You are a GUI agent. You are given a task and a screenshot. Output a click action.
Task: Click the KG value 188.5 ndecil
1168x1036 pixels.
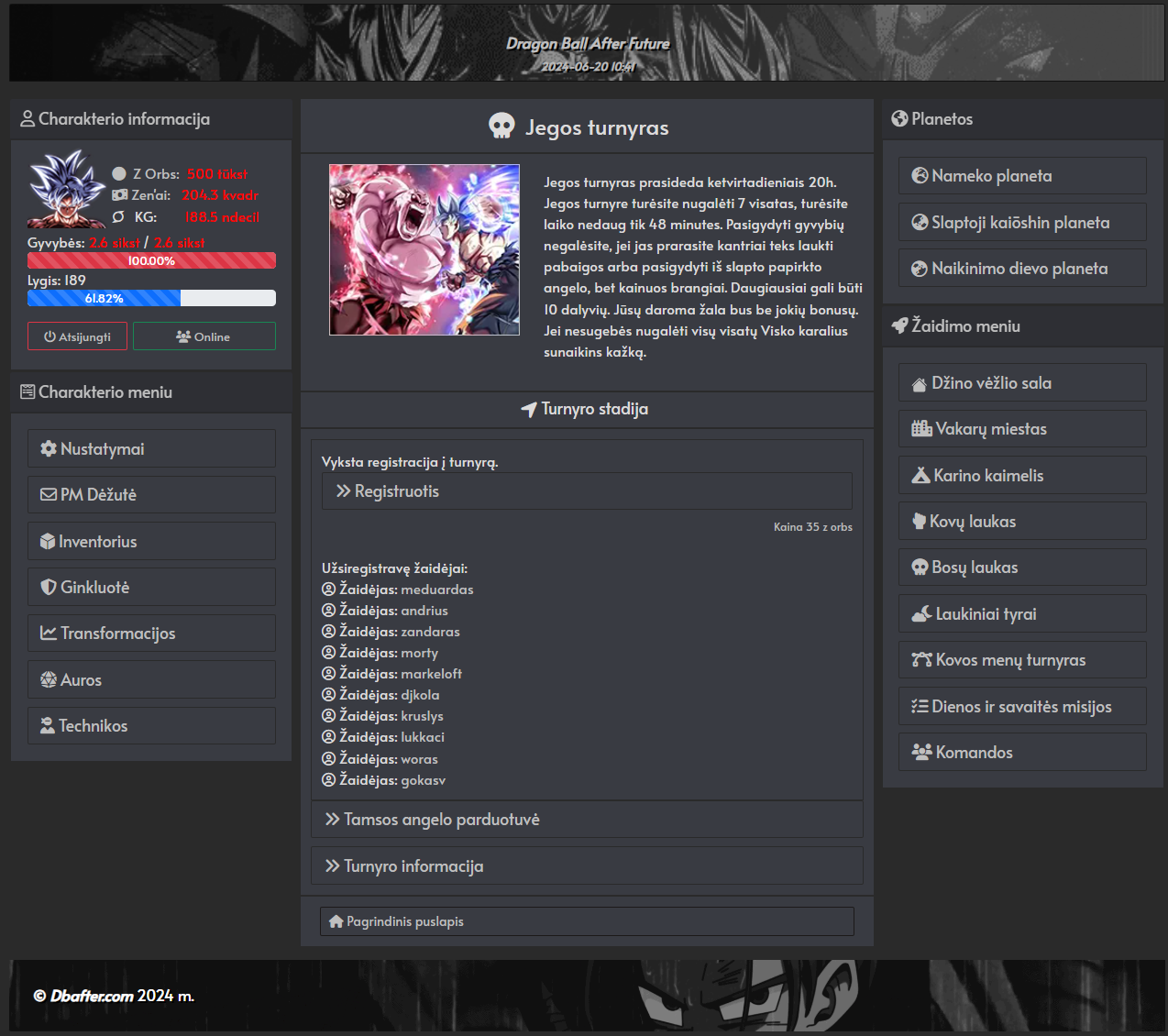222,217
